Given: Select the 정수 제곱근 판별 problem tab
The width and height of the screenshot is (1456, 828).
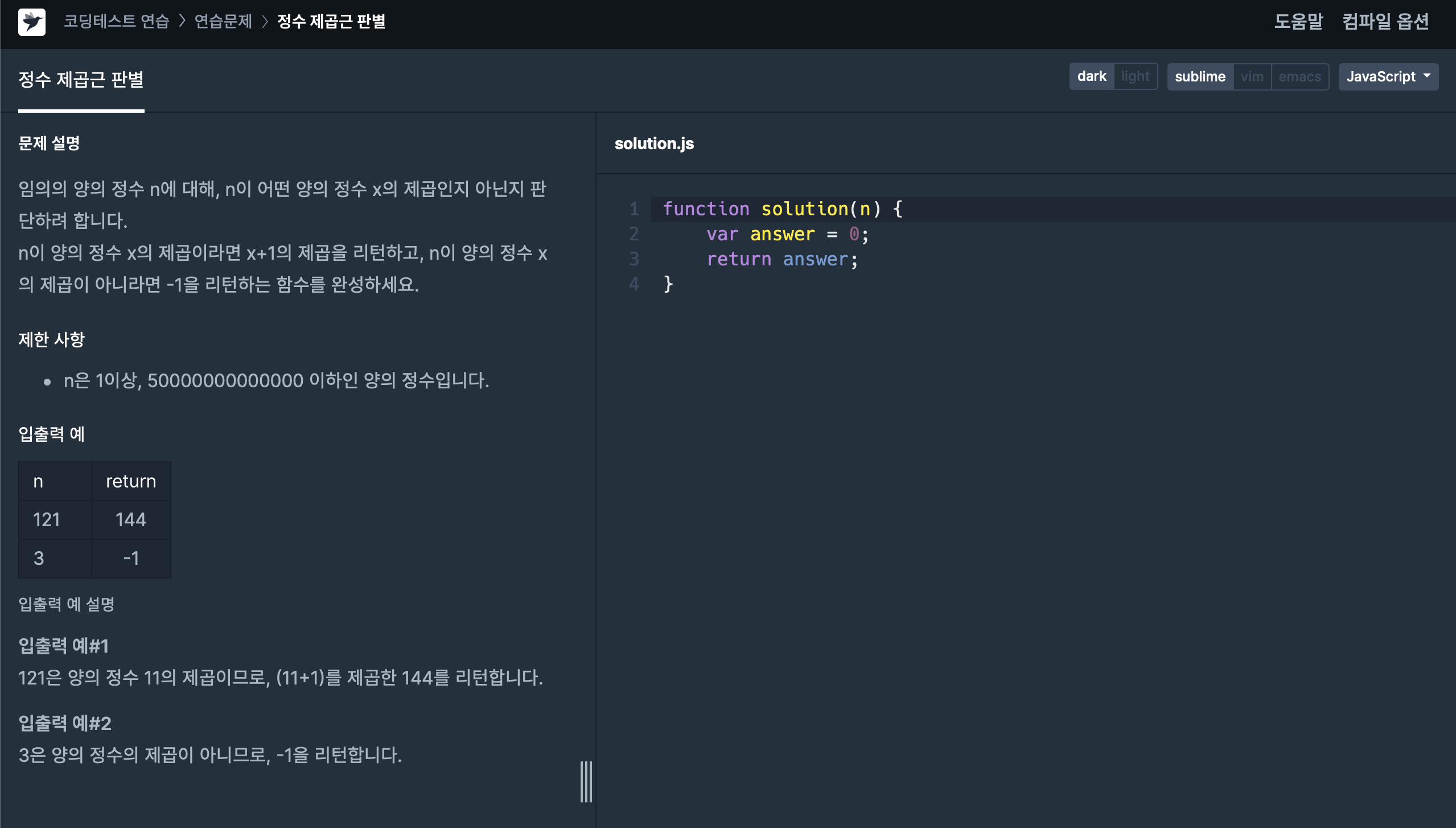Looking at the screenshot, I should [81, 80].
